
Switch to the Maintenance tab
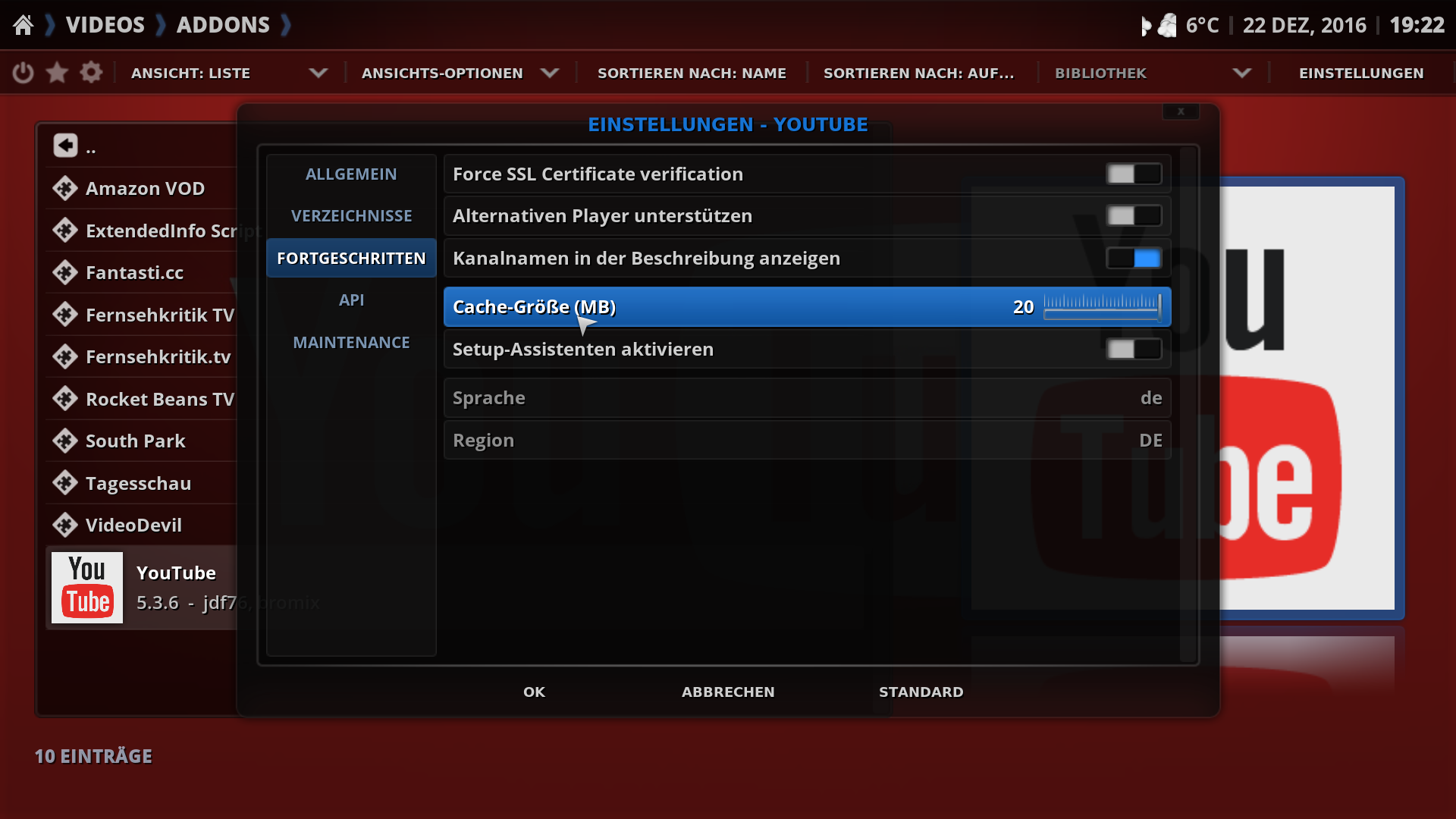pyautogui.click(x=351, y=343)
